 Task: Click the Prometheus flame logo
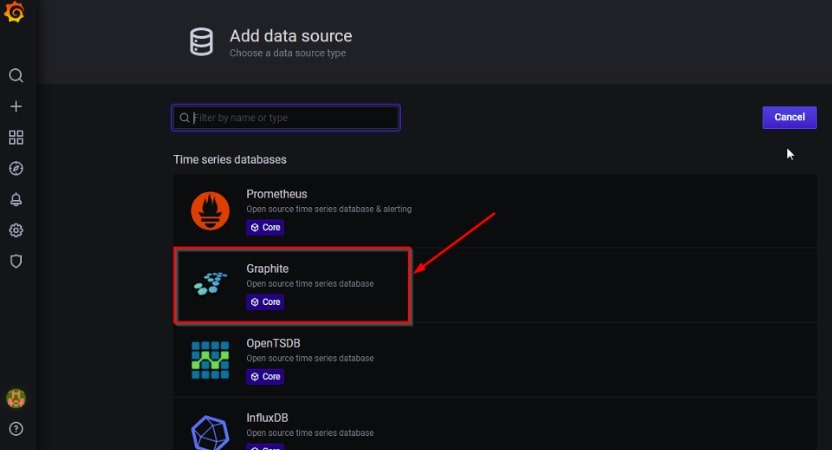(x=210, y=211)
